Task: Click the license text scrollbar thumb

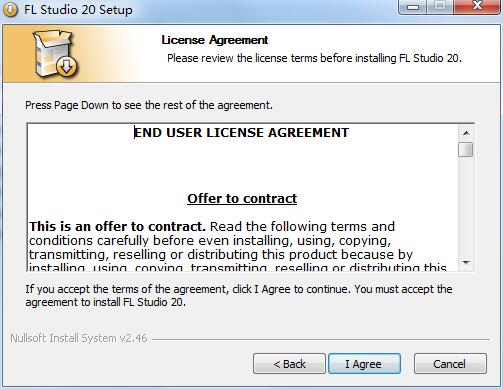Action: (x=466, y=149)
